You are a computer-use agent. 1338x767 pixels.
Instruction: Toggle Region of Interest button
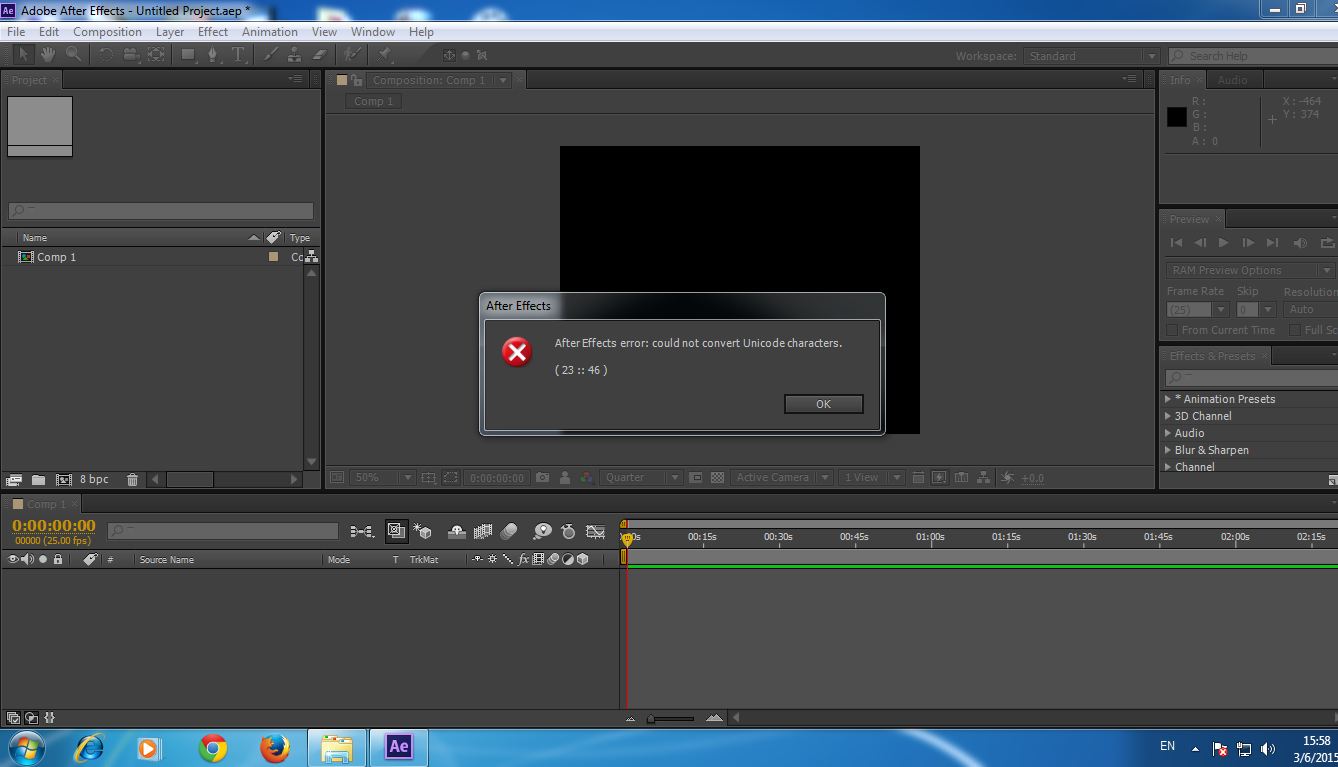pos(451,478)
